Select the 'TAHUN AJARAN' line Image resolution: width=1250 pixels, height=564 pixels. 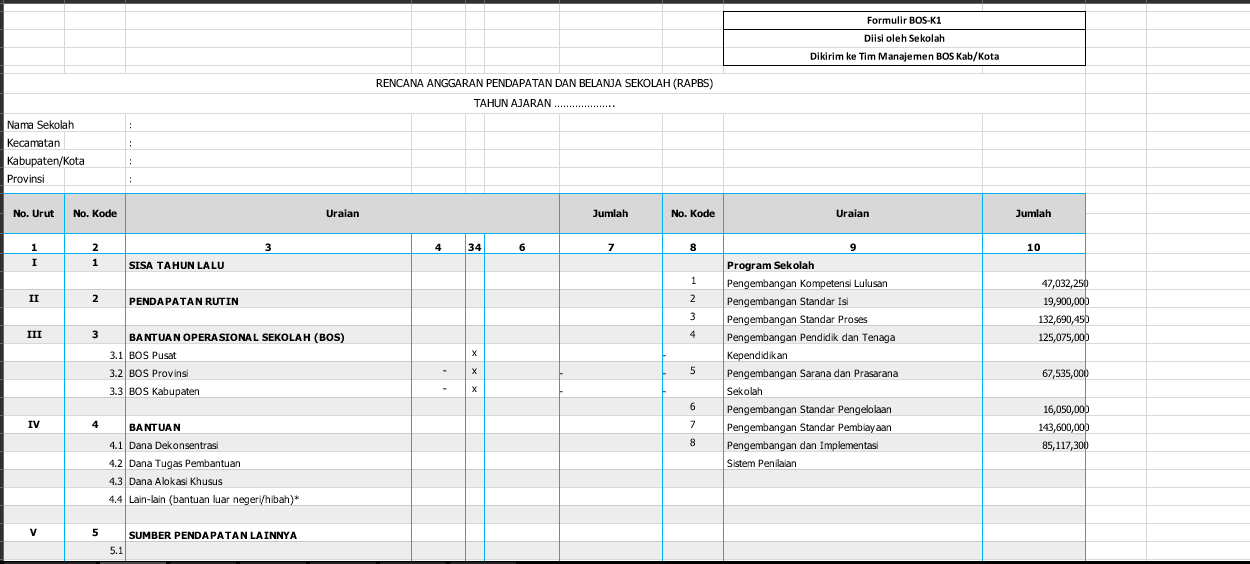coord(545,103)
